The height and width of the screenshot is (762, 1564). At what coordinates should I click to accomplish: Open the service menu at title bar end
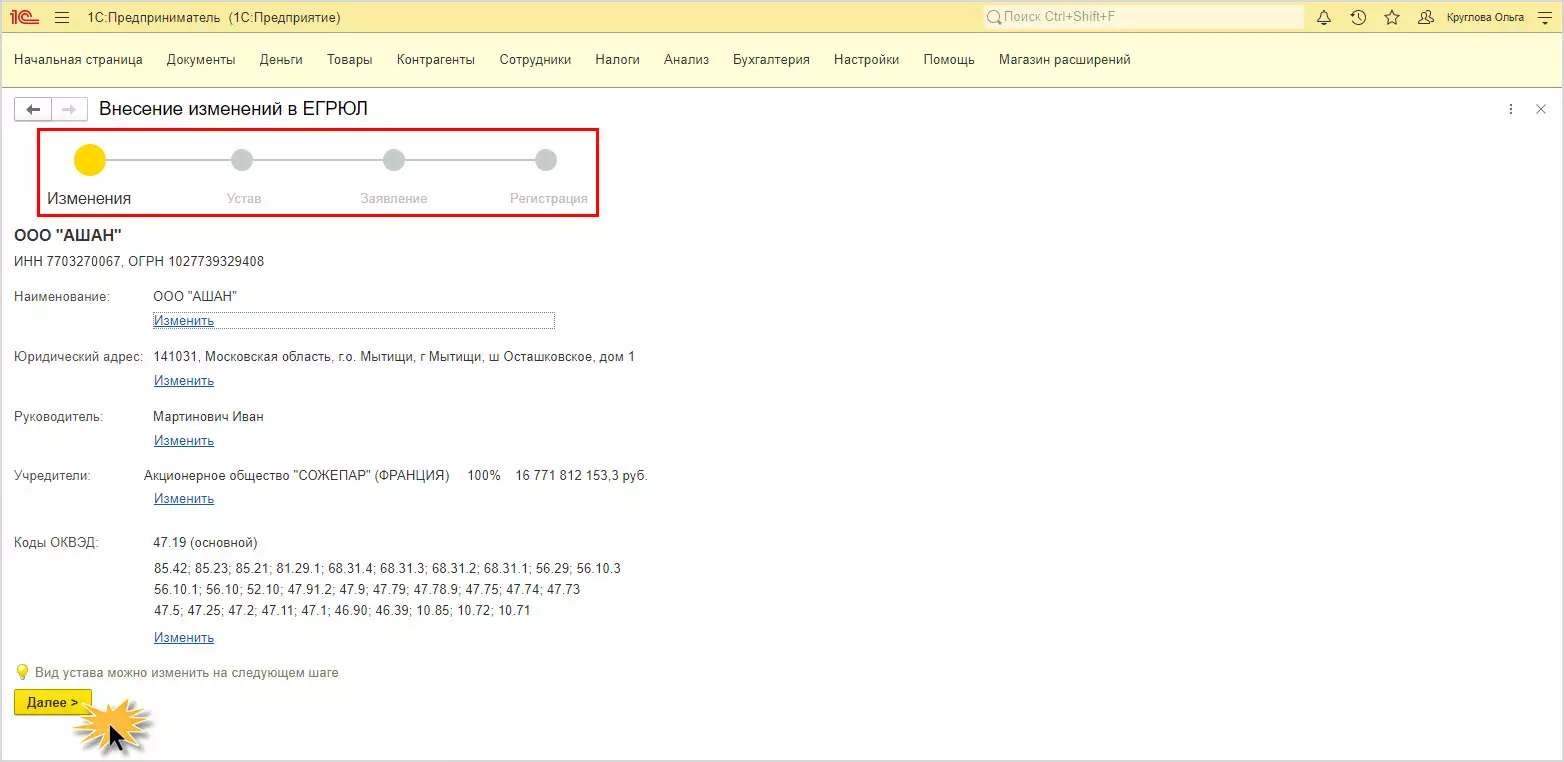click(1544, 17)
